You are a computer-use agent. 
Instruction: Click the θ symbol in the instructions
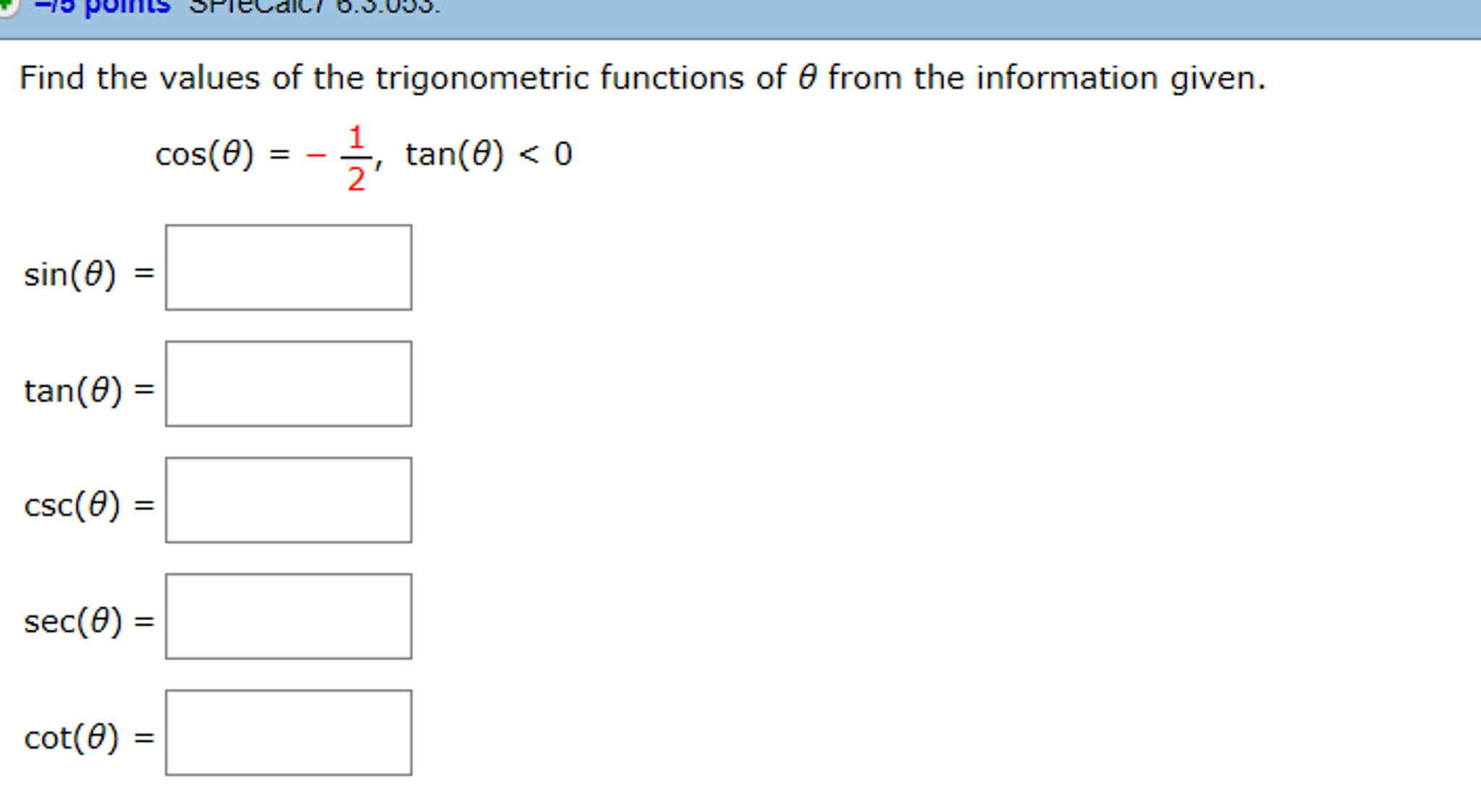click(x=806, y=77)
